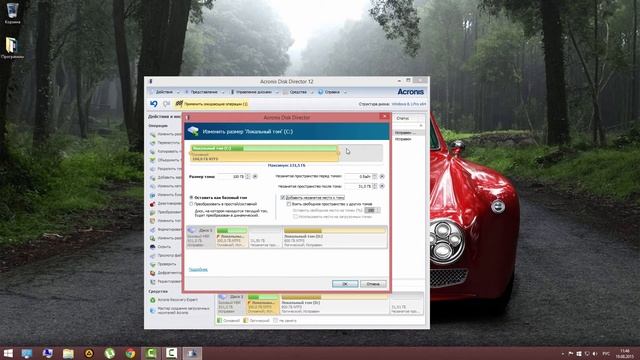Image resolution: width=640 pixels, height=360 pixels.
Task: Open the green uTorrent taskbar icon
Action: pos(109,353)
